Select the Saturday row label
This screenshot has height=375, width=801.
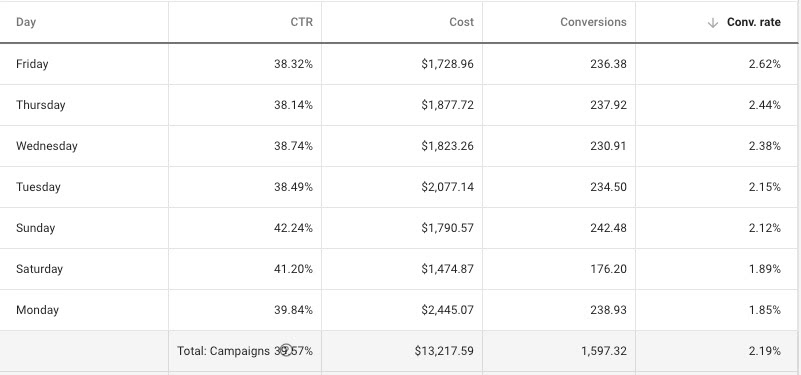point(39,269)
